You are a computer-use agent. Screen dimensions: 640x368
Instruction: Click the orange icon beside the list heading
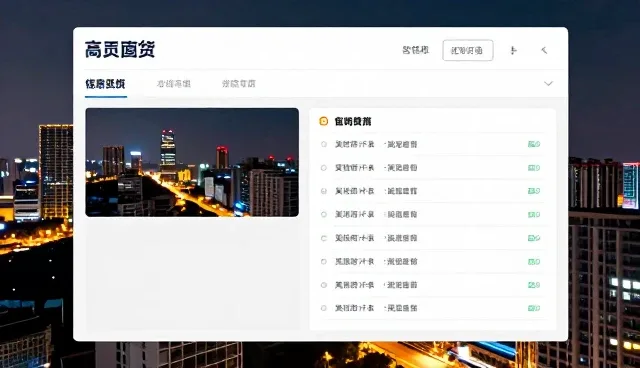[x=324, y=121]
